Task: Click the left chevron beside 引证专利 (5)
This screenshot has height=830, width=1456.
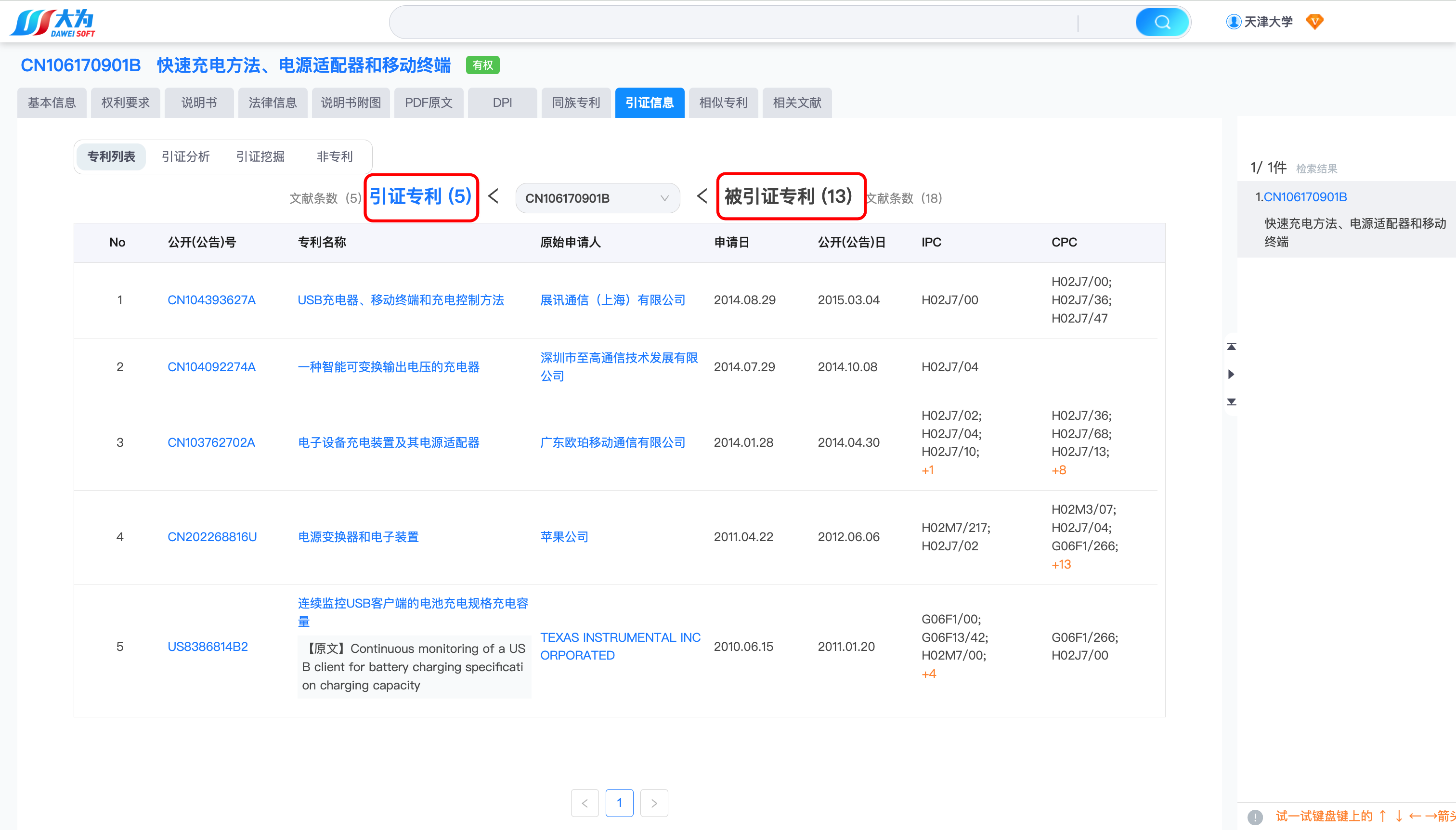Action: coord(494,197)
